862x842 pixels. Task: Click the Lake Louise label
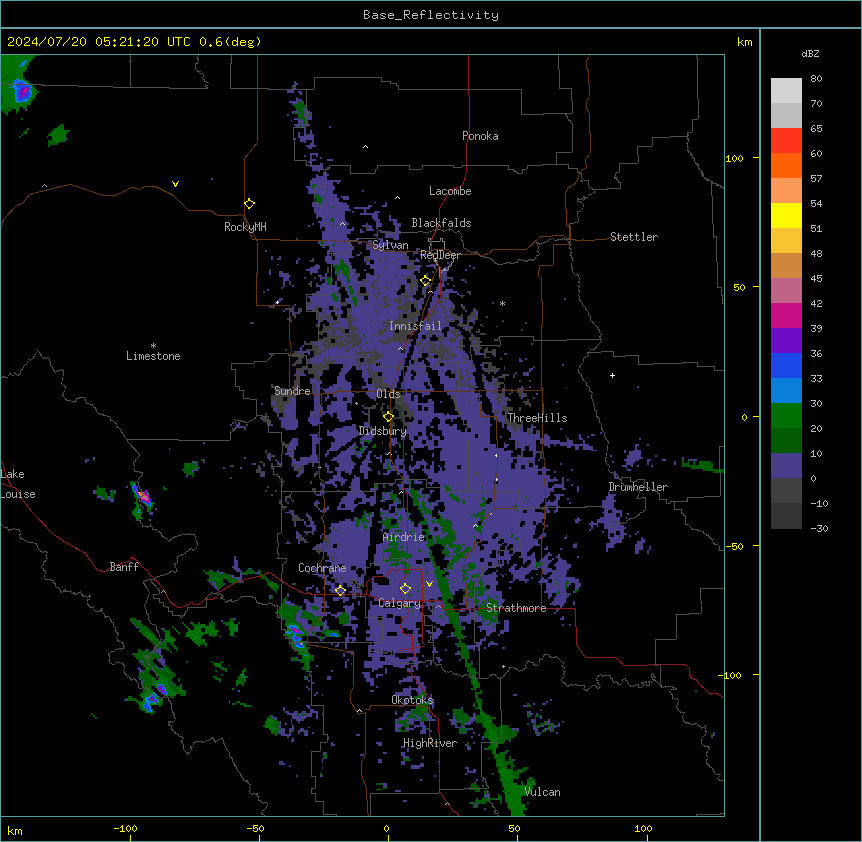[18, 484]
